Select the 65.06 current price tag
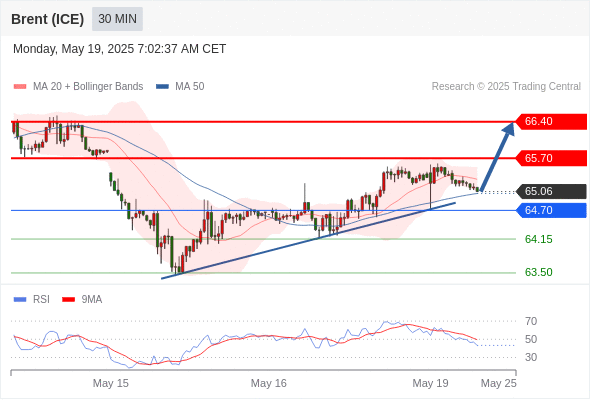 pos(551,191)
